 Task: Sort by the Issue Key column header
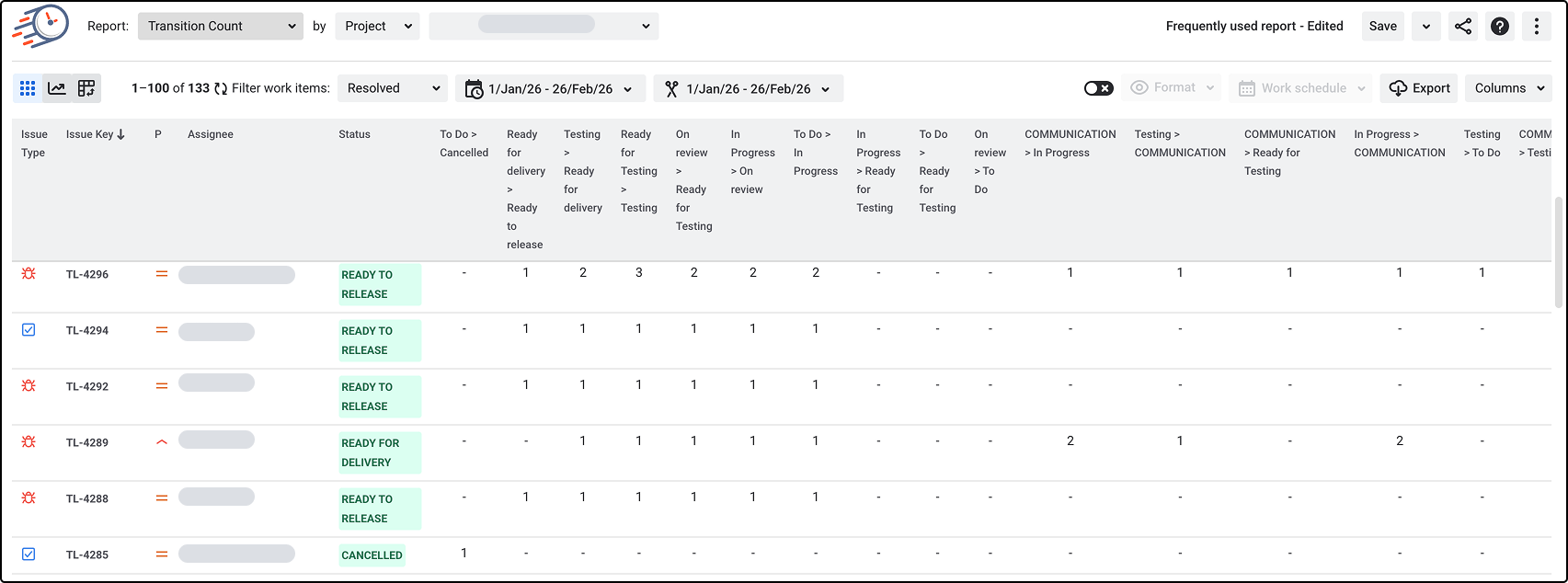click(96, 134)
